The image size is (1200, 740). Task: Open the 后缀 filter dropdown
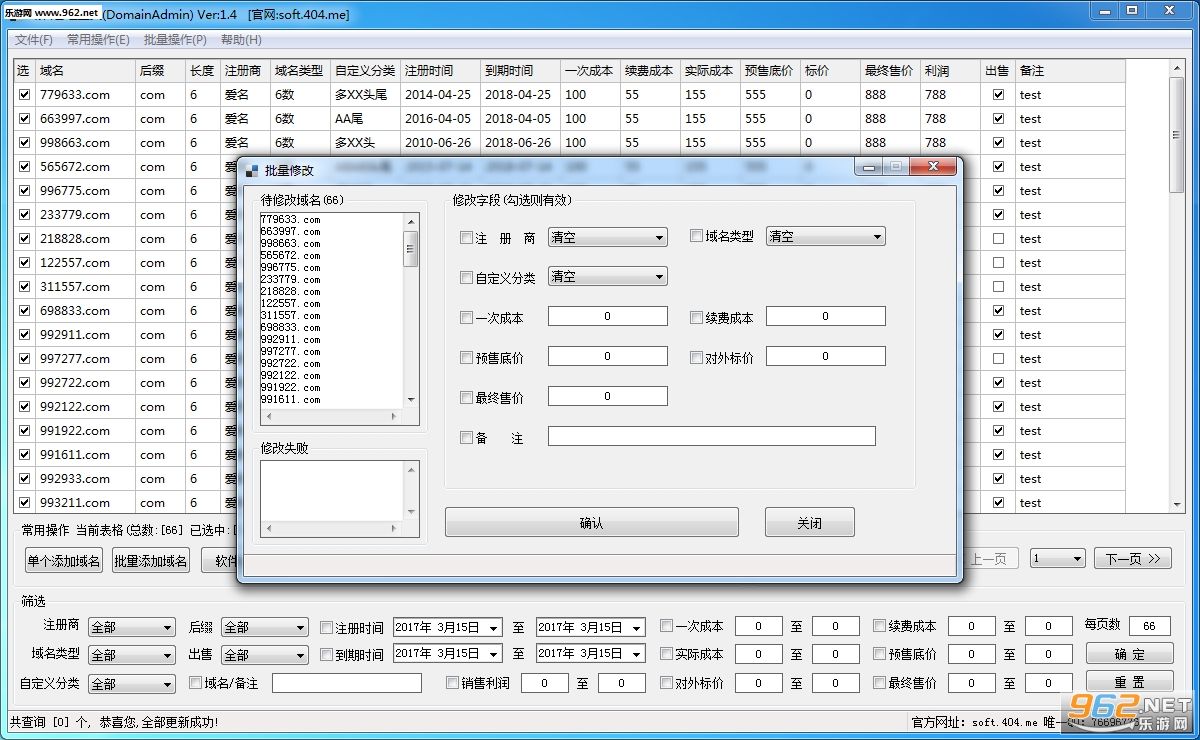(265, 627)
